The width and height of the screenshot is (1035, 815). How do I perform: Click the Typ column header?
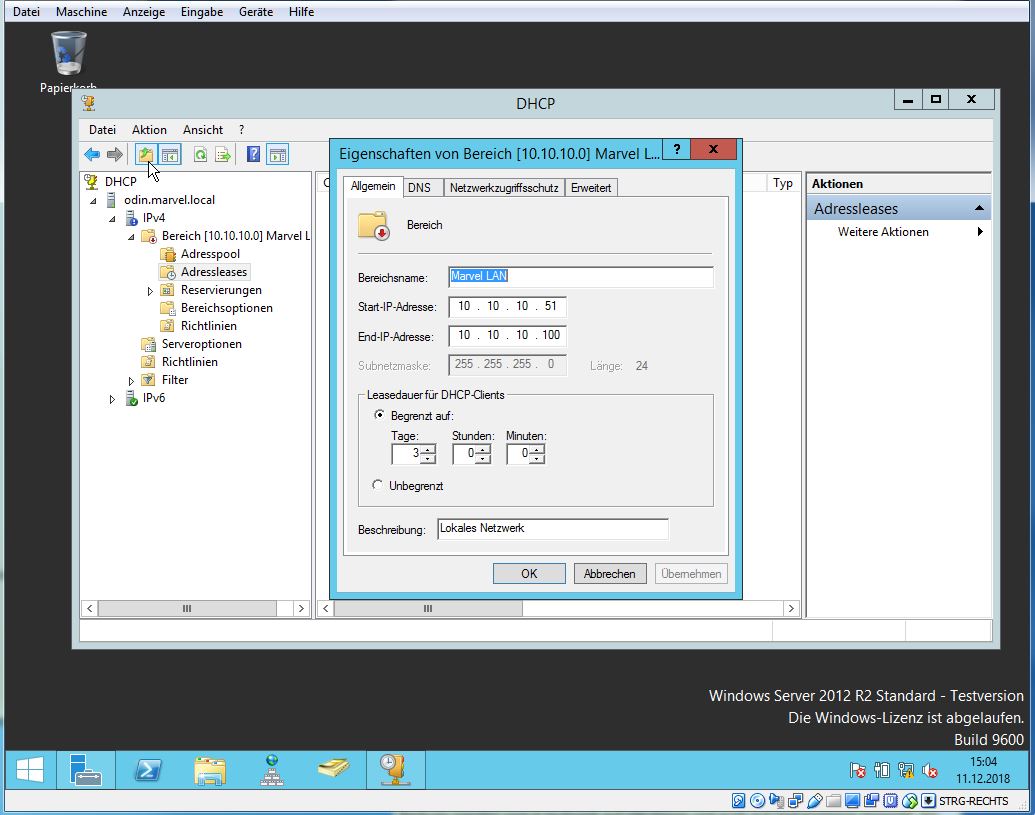782,183
